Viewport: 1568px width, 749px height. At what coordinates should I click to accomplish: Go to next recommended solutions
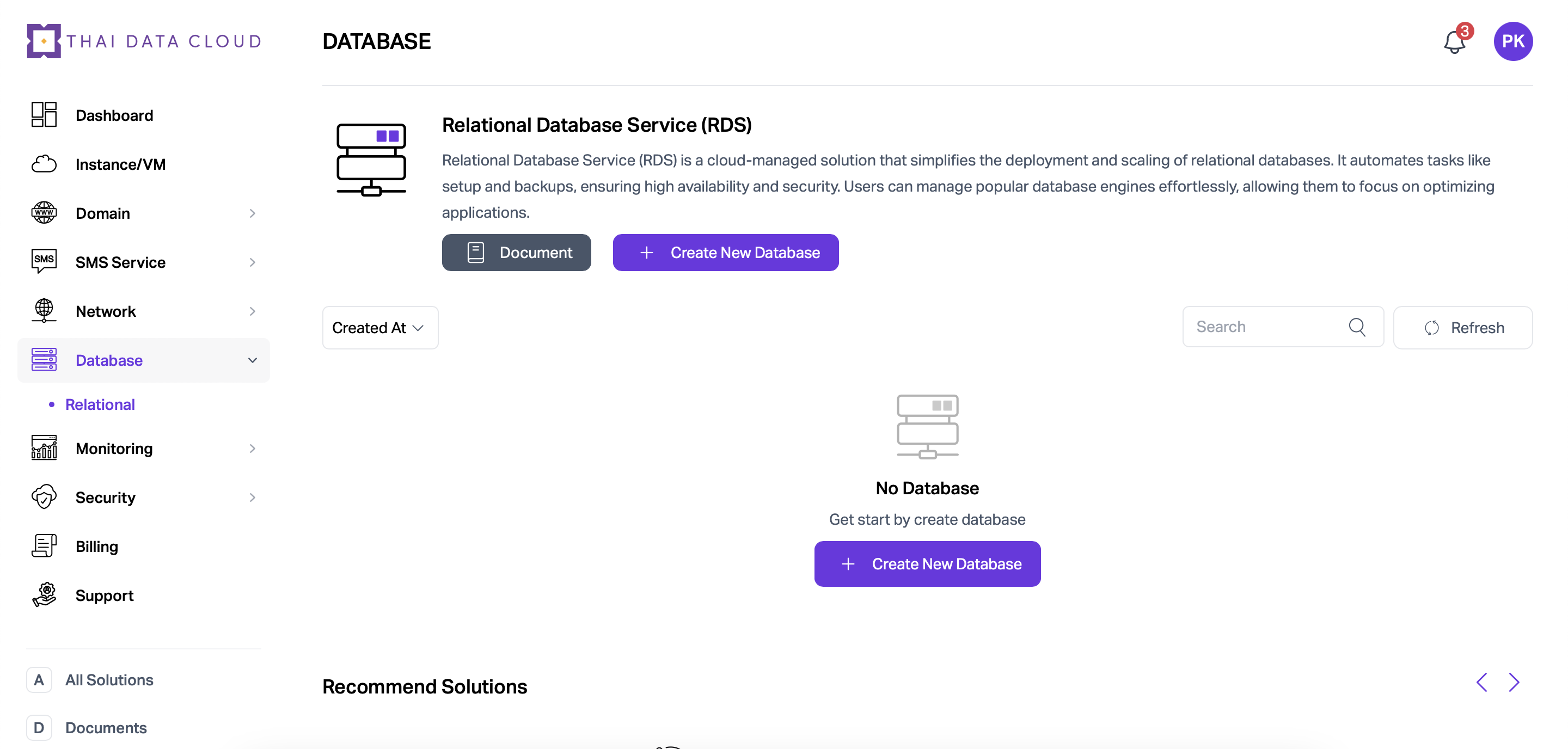tap(1514, 683)
